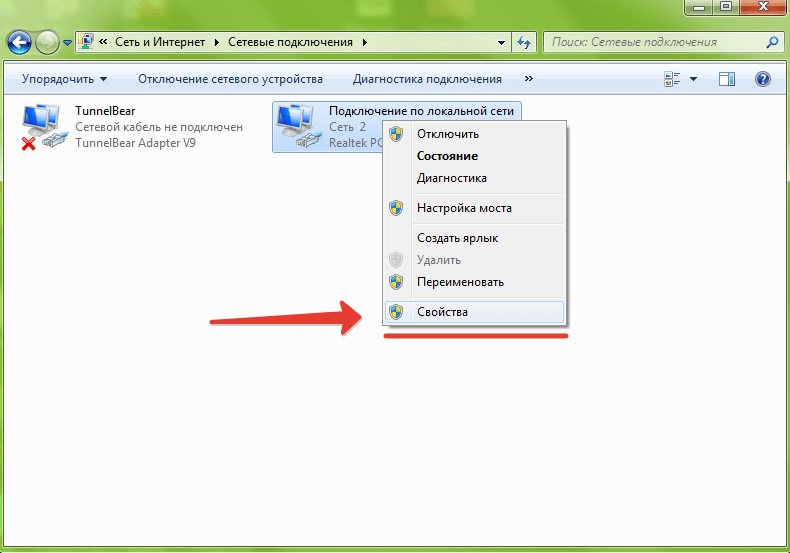The width and height of the screenshot is (790, 553).
Task: Choose 'Настройка моста' in context menu
Action: (474, 208)
